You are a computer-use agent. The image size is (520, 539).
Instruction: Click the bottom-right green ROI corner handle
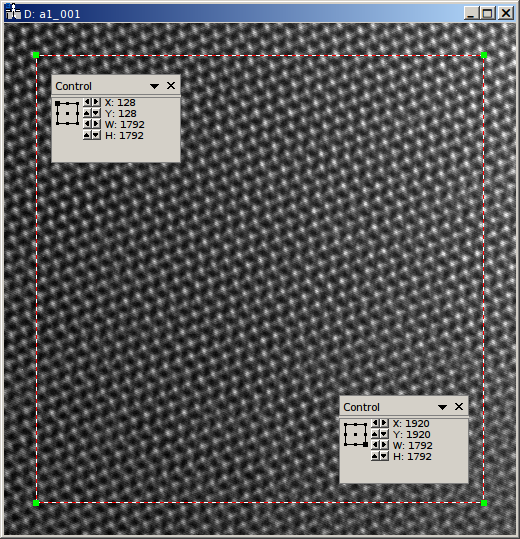pos(484,503)
